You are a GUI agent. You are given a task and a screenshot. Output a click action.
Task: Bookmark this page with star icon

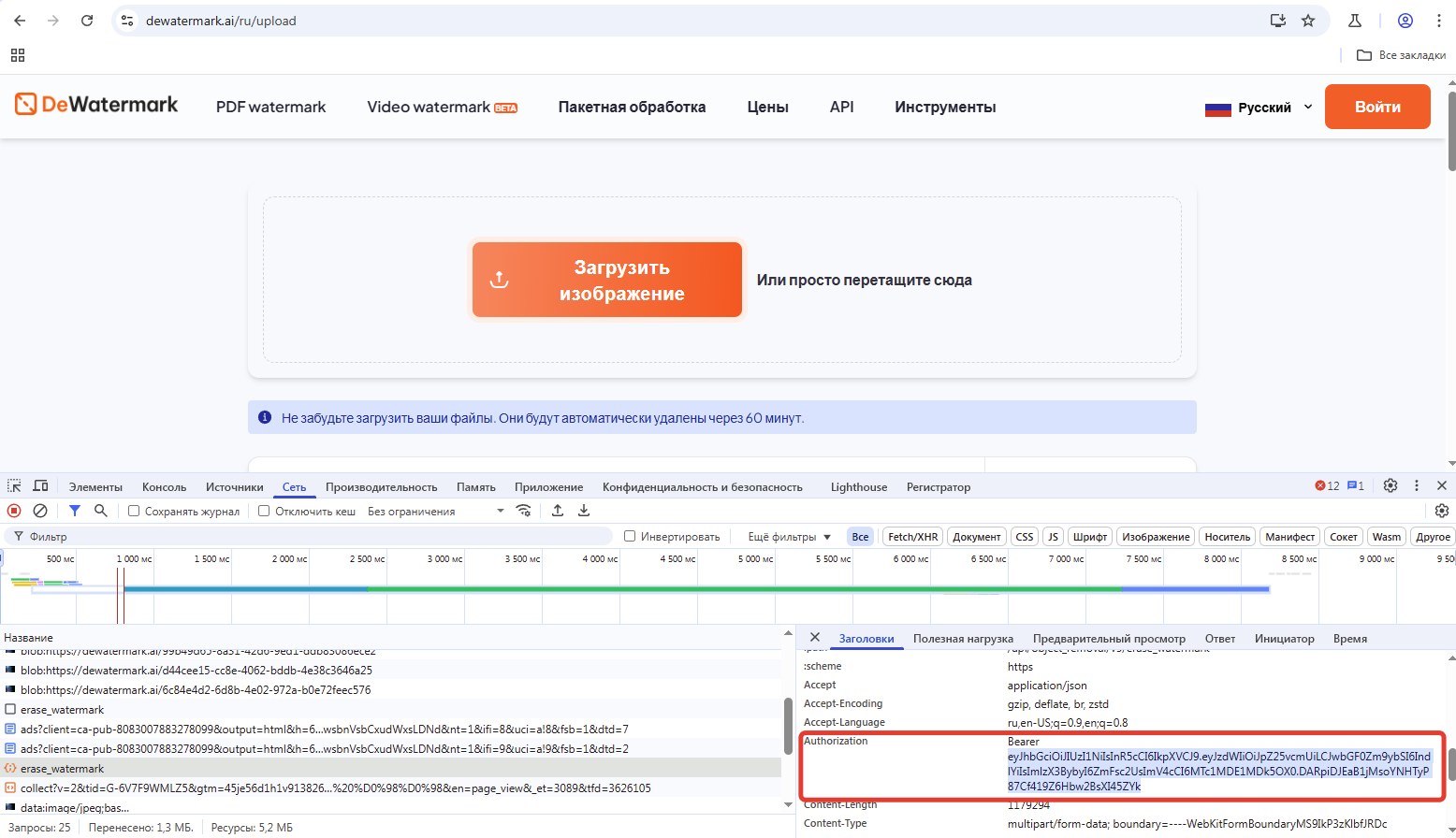1308,21
